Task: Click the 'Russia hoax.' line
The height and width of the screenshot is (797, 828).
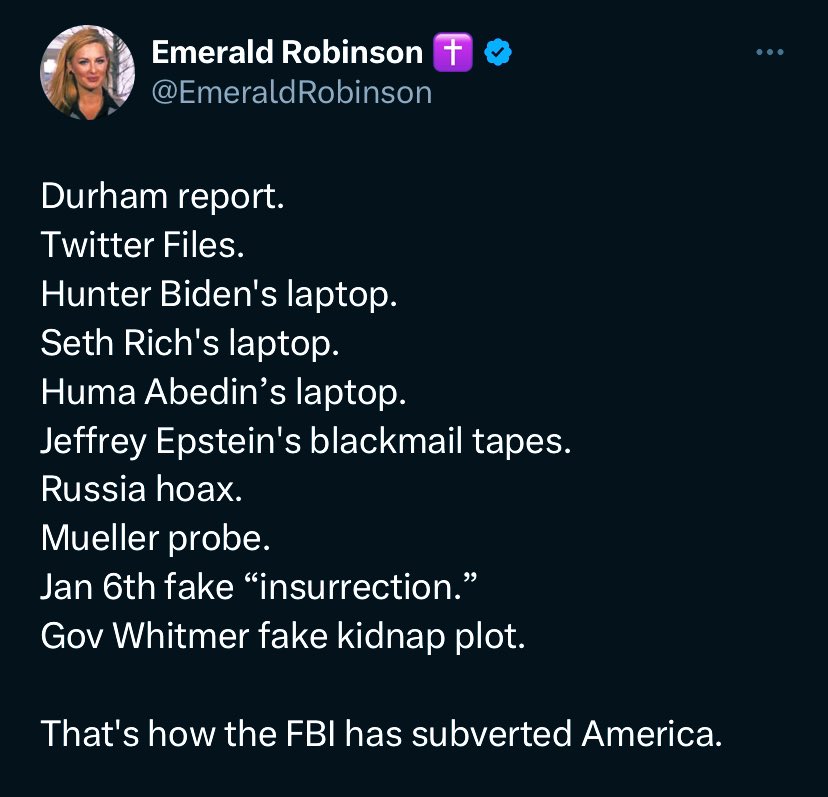Action: [x=142, y=490]
